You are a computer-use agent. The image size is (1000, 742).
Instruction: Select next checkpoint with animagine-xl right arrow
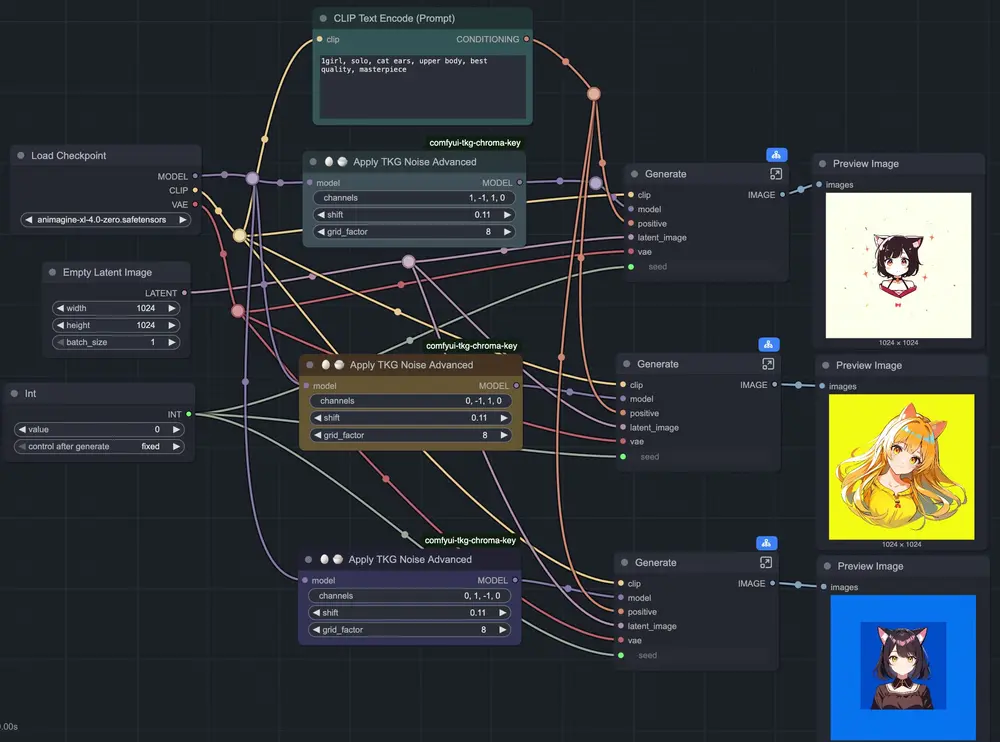pos(183,220)
